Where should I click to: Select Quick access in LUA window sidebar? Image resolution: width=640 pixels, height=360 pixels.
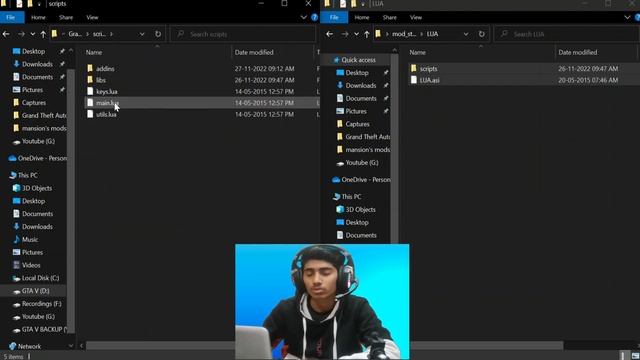click(x=358, y=60)
